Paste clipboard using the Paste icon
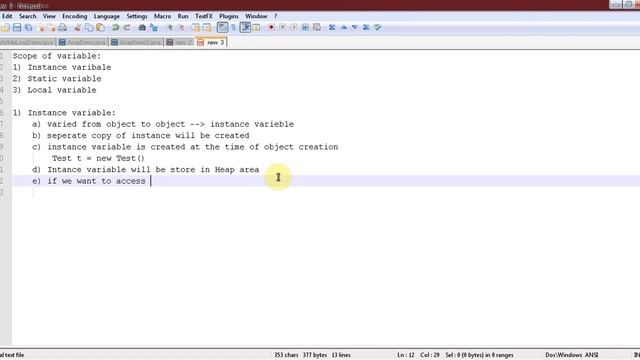640x360 pixels. point(100,27)
